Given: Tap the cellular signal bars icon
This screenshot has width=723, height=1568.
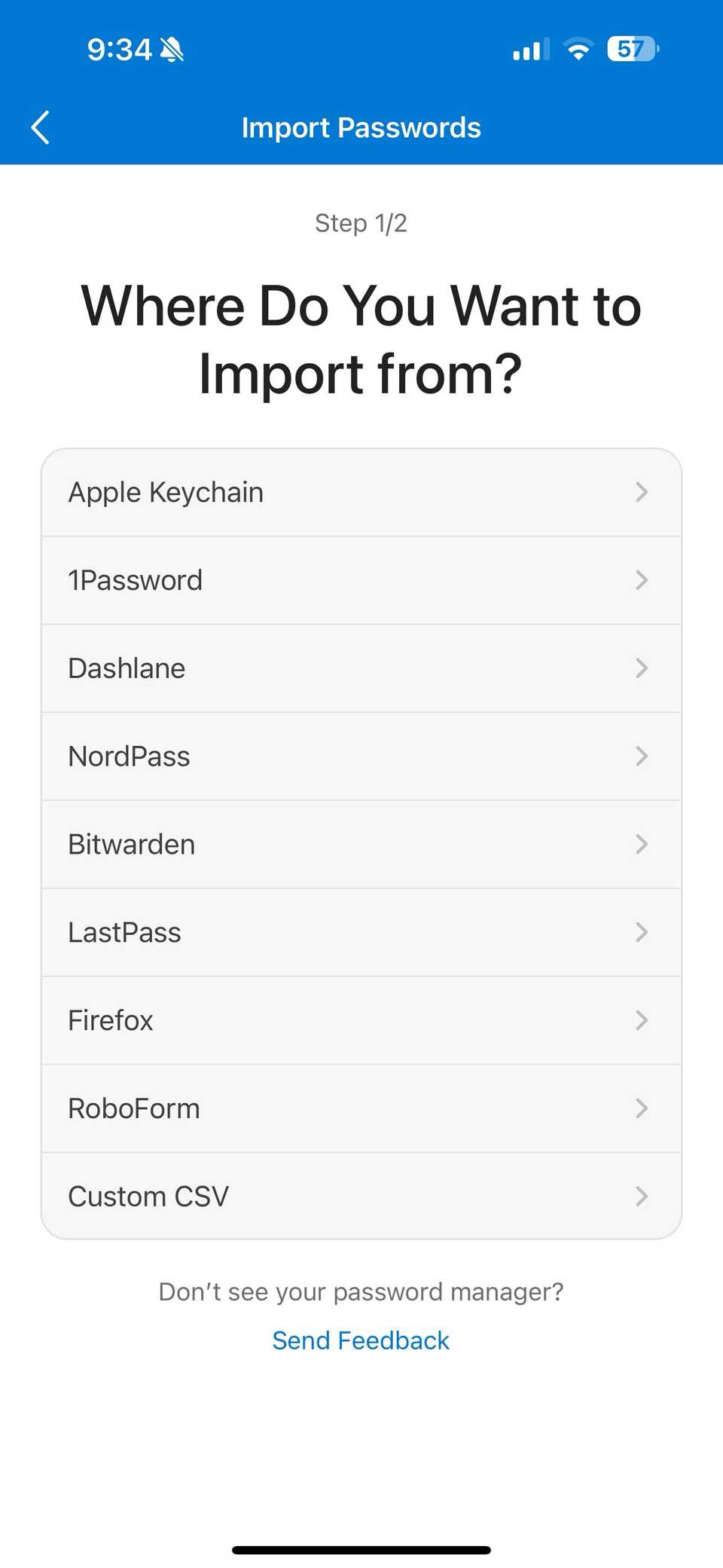Looking at the screenshot, I should [527, 48].
